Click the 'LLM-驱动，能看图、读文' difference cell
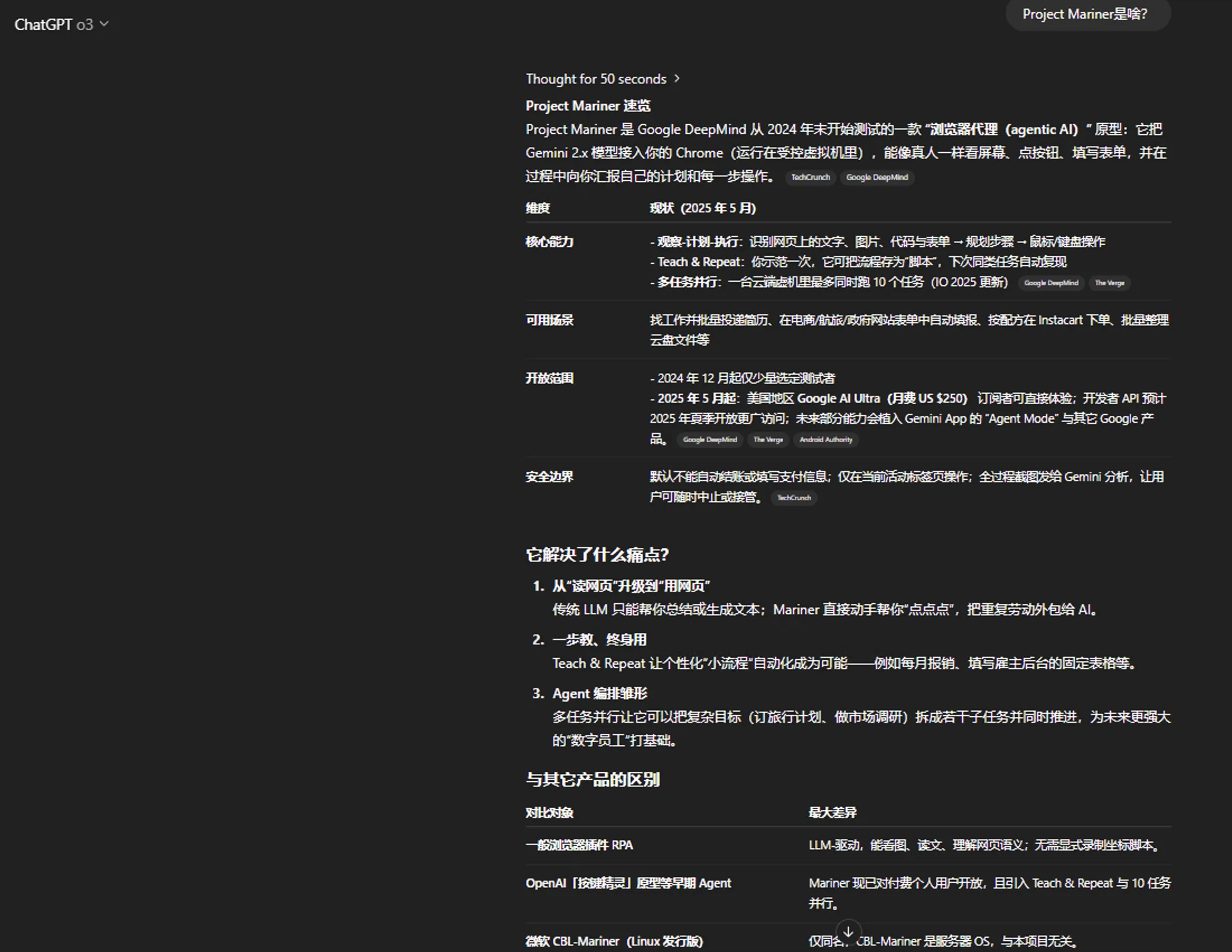 point(984,846)
